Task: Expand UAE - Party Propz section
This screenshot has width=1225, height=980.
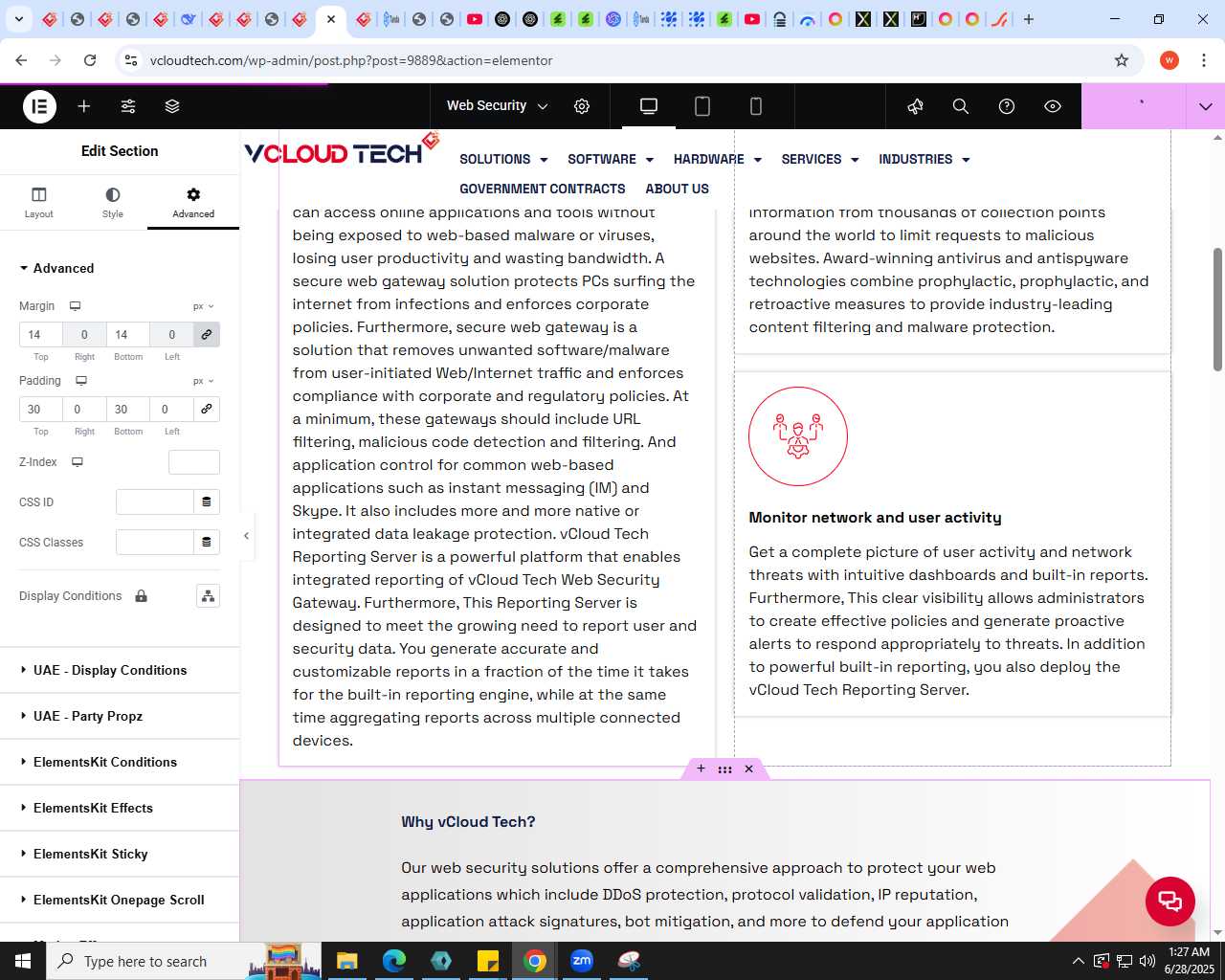Action: [x=120, y=716]
